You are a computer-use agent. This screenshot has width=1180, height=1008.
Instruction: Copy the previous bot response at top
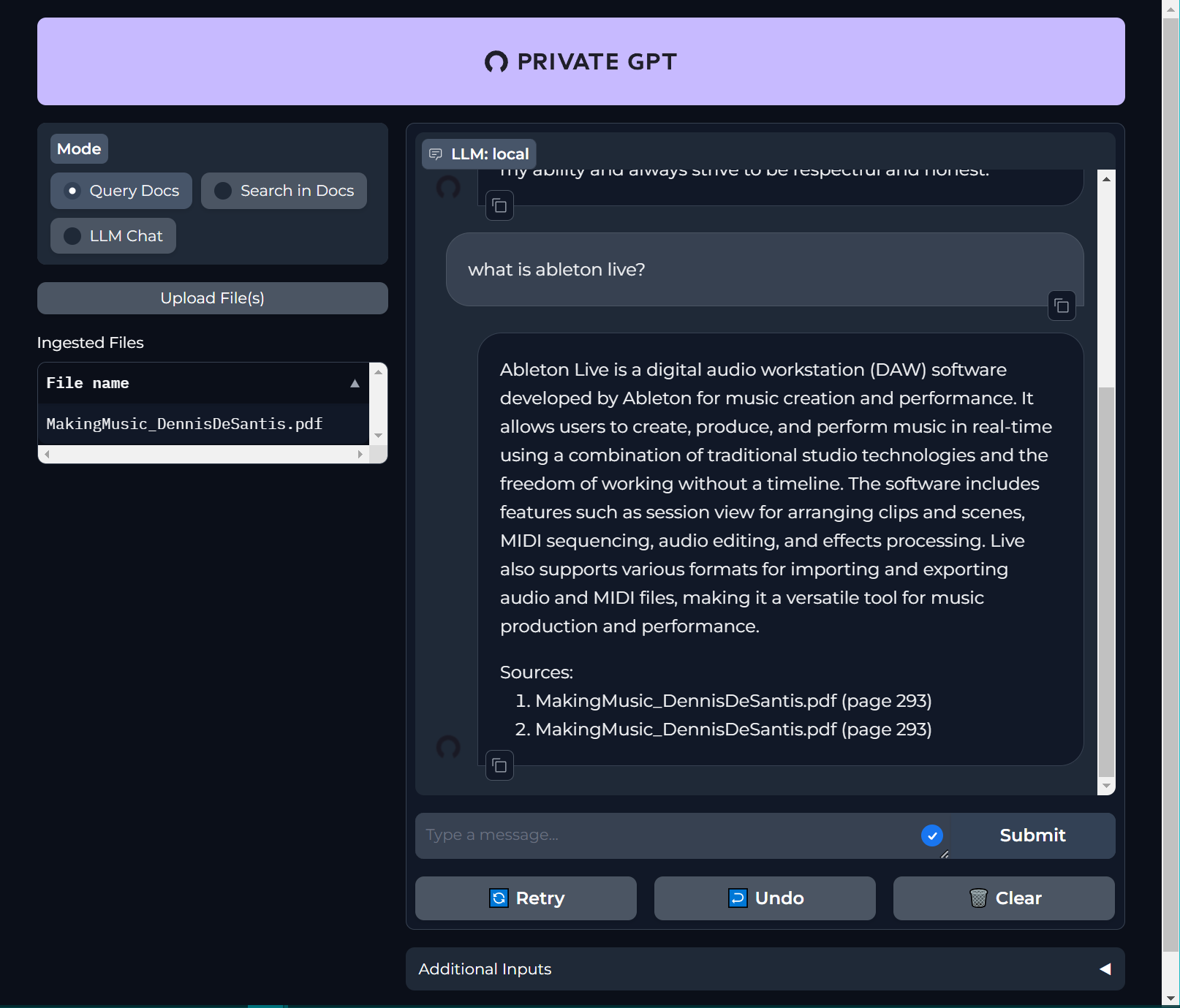click(499, 206)
